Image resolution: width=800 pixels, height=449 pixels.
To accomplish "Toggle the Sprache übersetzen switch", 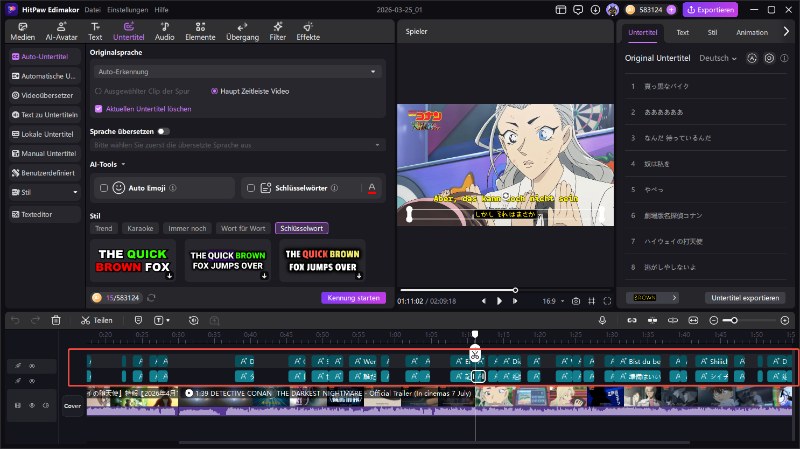I will click(x=163, y=132).
